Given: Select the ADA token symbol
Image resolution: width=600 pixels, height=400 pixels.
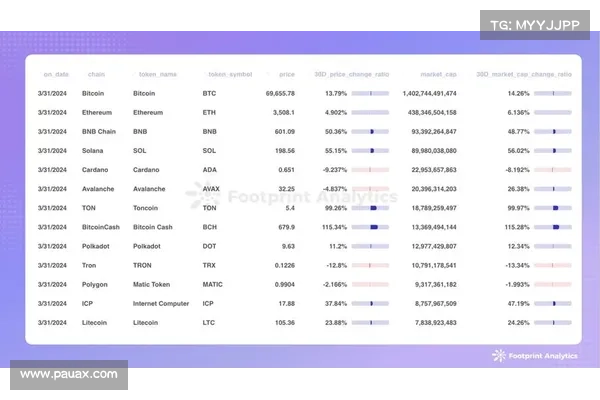Looking at the screenshot, I should click(210, 170).
